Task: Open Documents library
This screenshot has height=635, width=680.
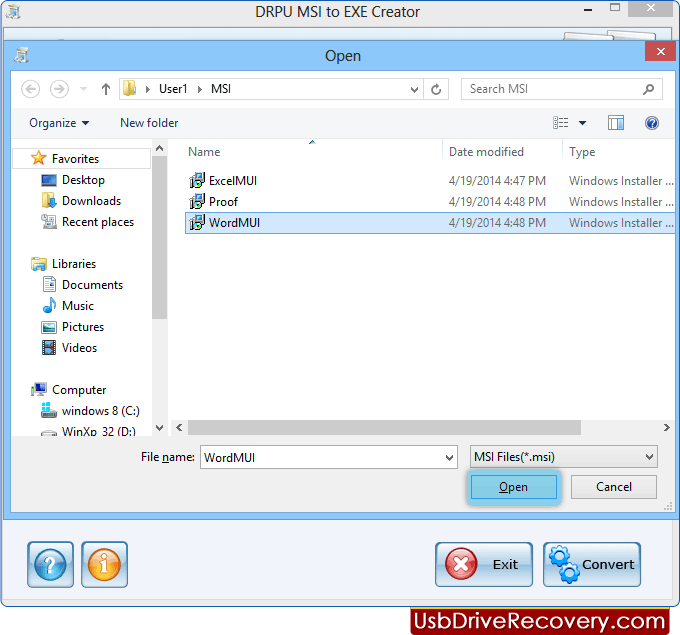Action: pos(92,285)
